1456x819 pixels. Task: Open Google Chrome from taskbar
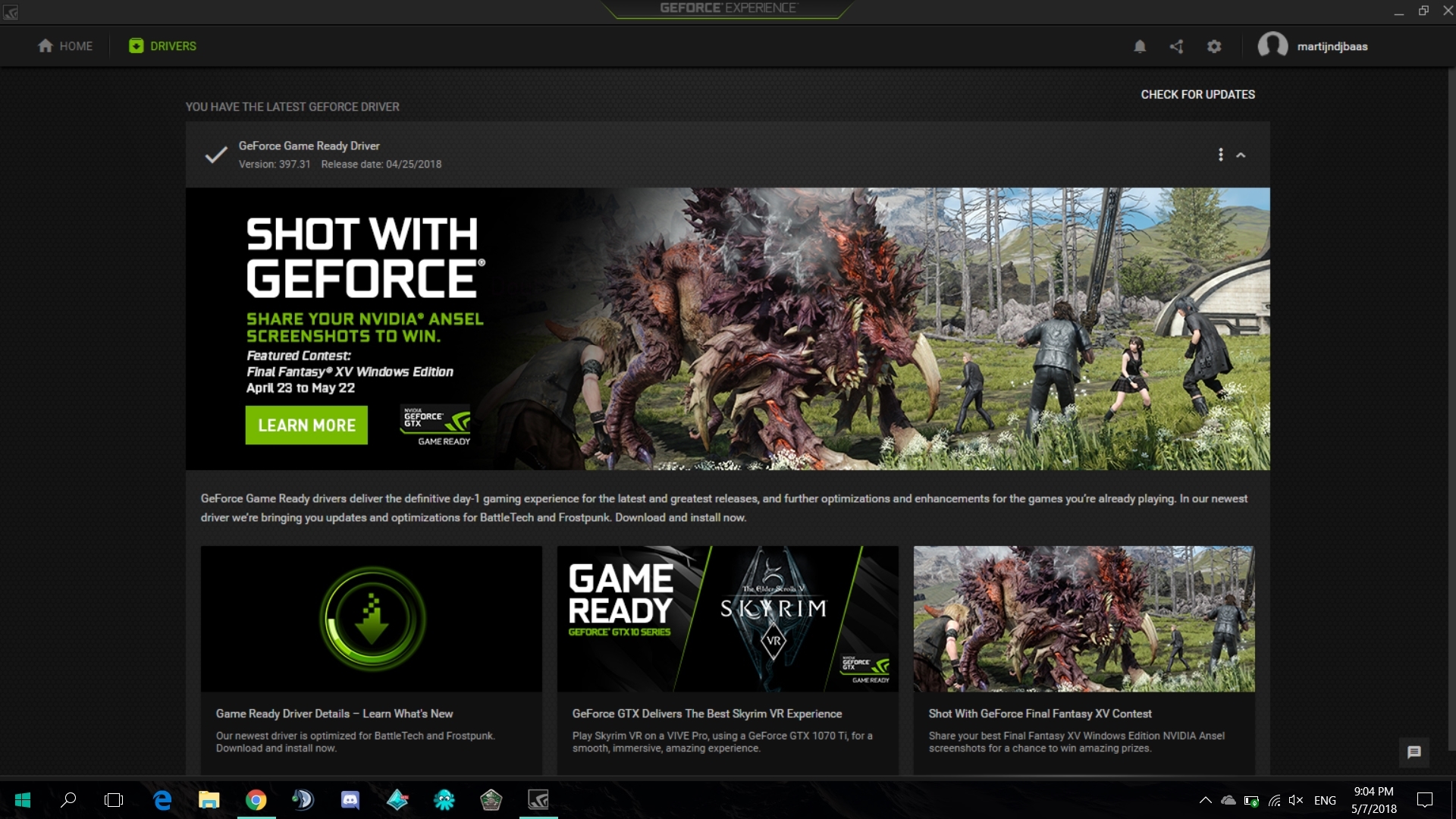pos(256,799)
